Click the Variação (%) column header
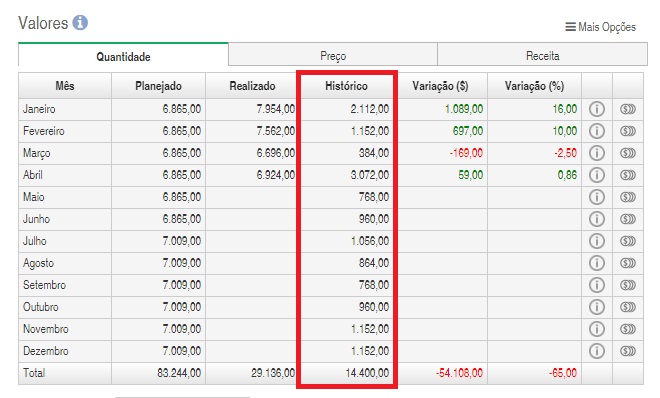The width and height of the screenshot is (660, 398). [534, 86]
